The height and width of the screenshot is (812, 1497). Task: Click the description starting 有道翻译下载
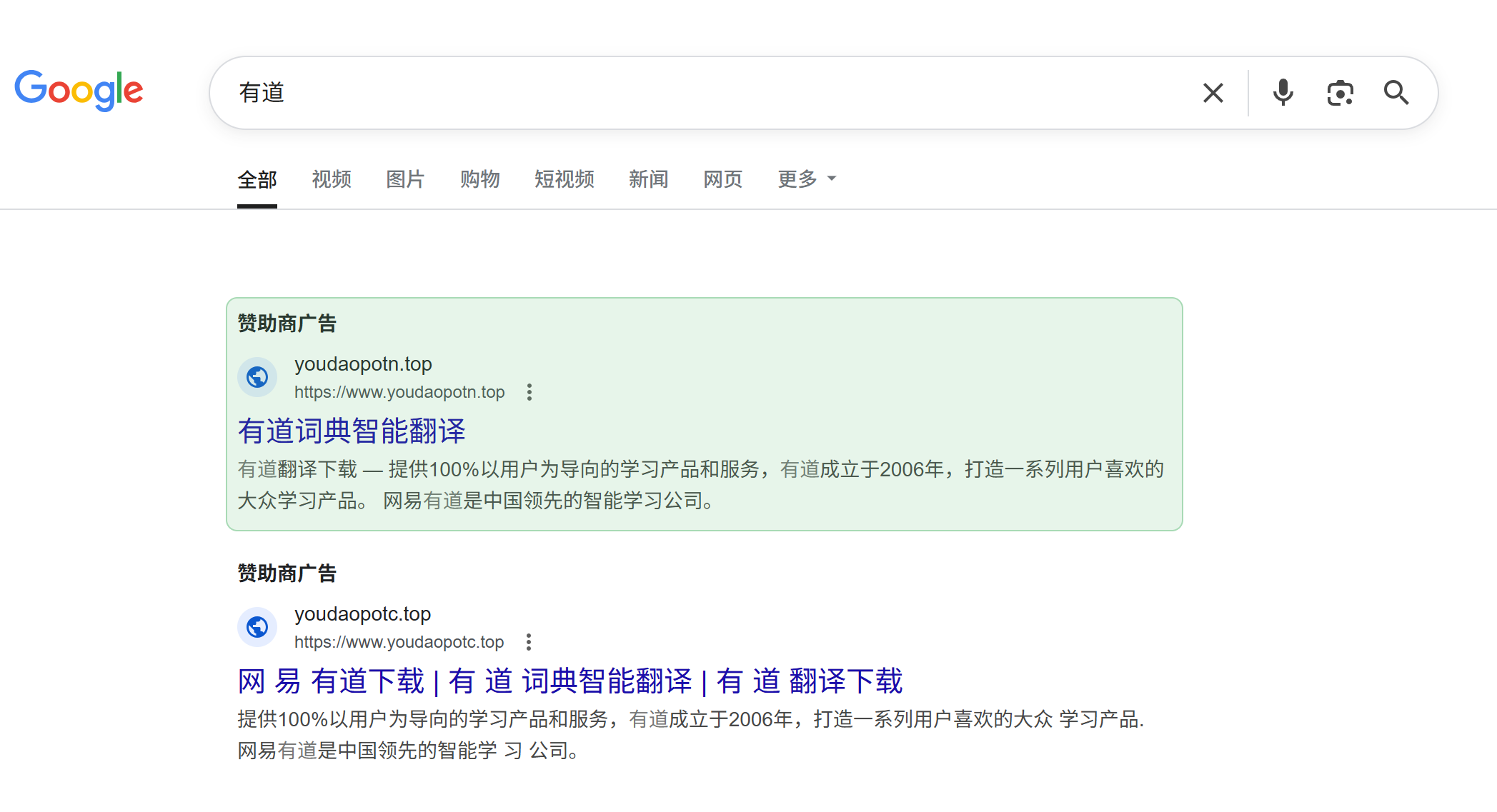pyautogui.click(x=701, y=485)
